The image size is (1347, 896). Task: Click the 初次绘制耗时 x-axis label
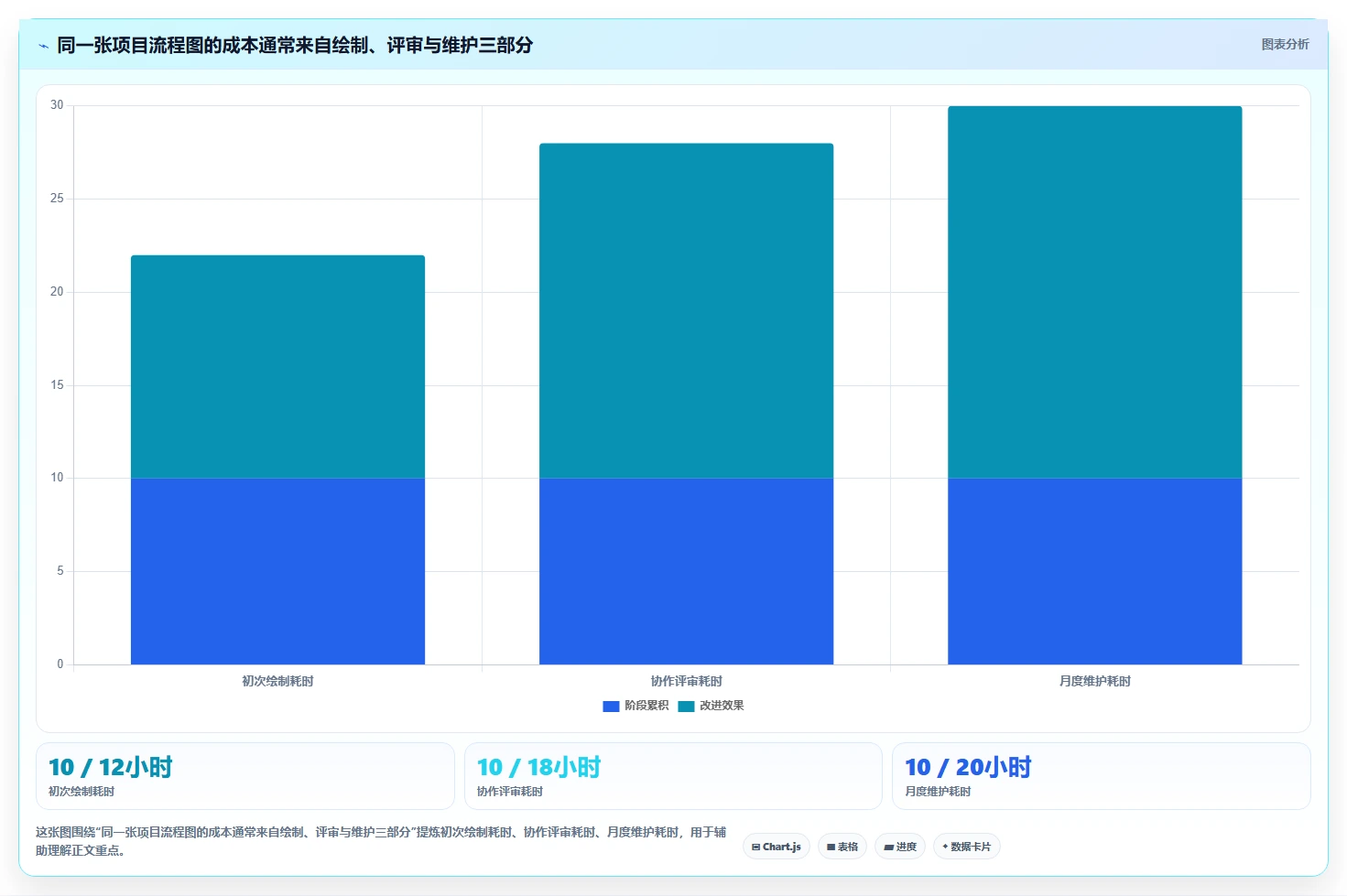click(x=277, y=681)
